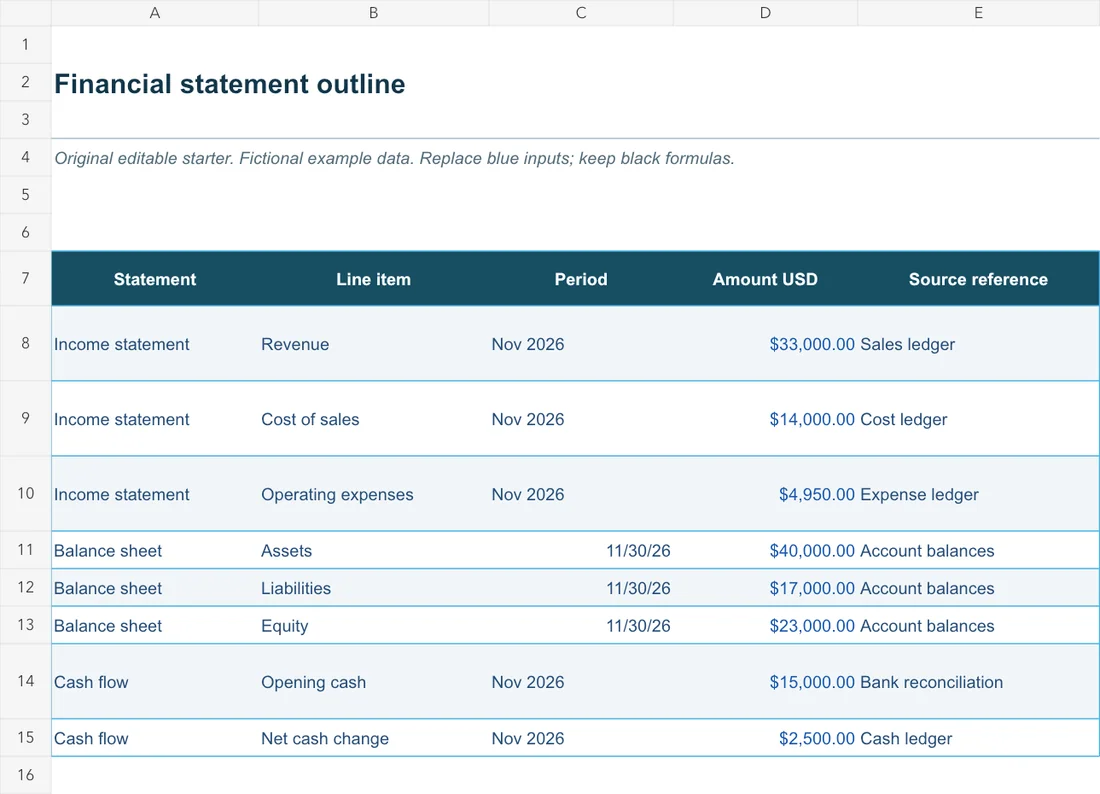The width and height of the screenshot is (1100, 794).
Task: Click the 11/30/26 date in the Liabilities row
Action: point(638,588)
